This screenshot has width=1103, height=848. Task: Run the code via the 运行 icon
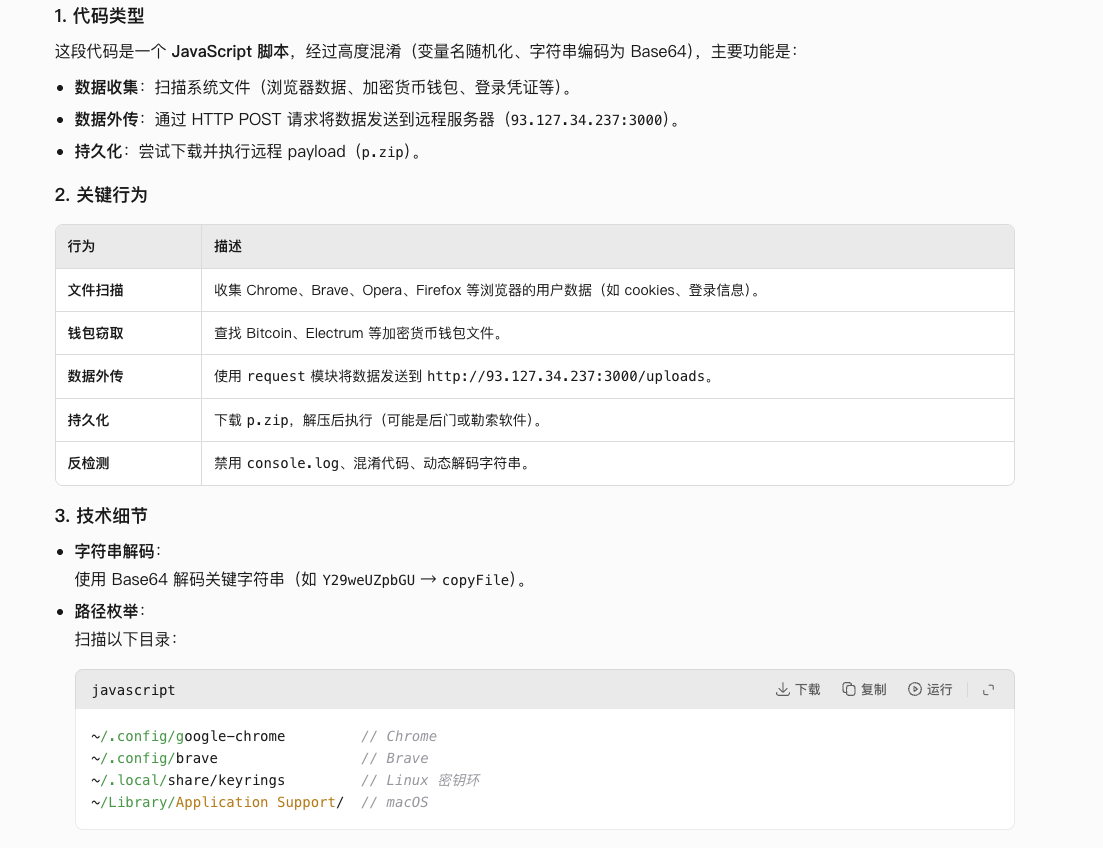pyautogui.click(x=914, y=689)
